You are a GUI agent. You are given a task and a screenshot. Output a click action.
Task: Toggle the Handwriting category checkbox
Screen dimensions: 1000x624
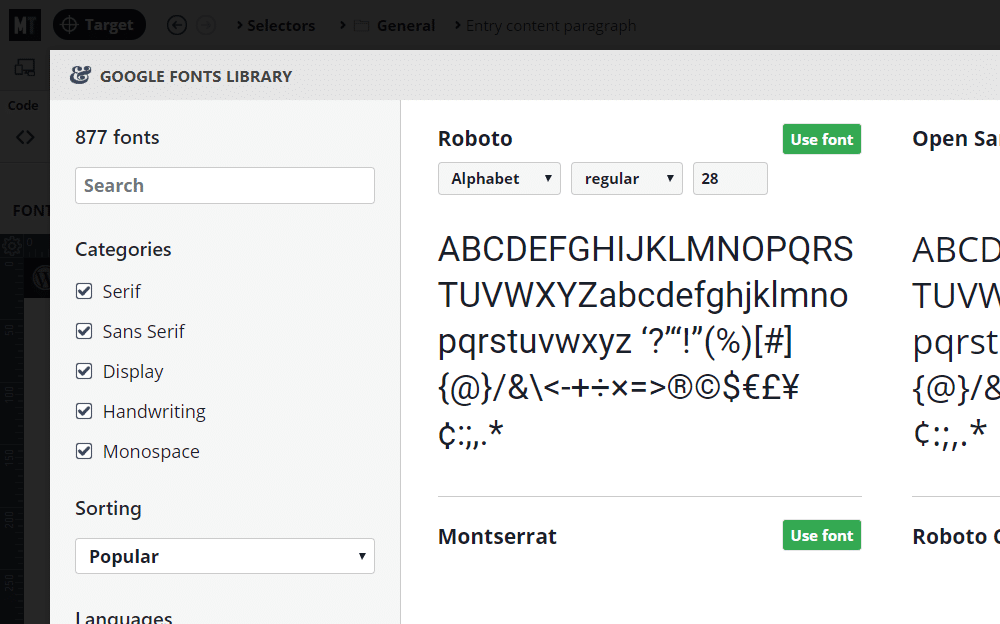coord(84,411)
